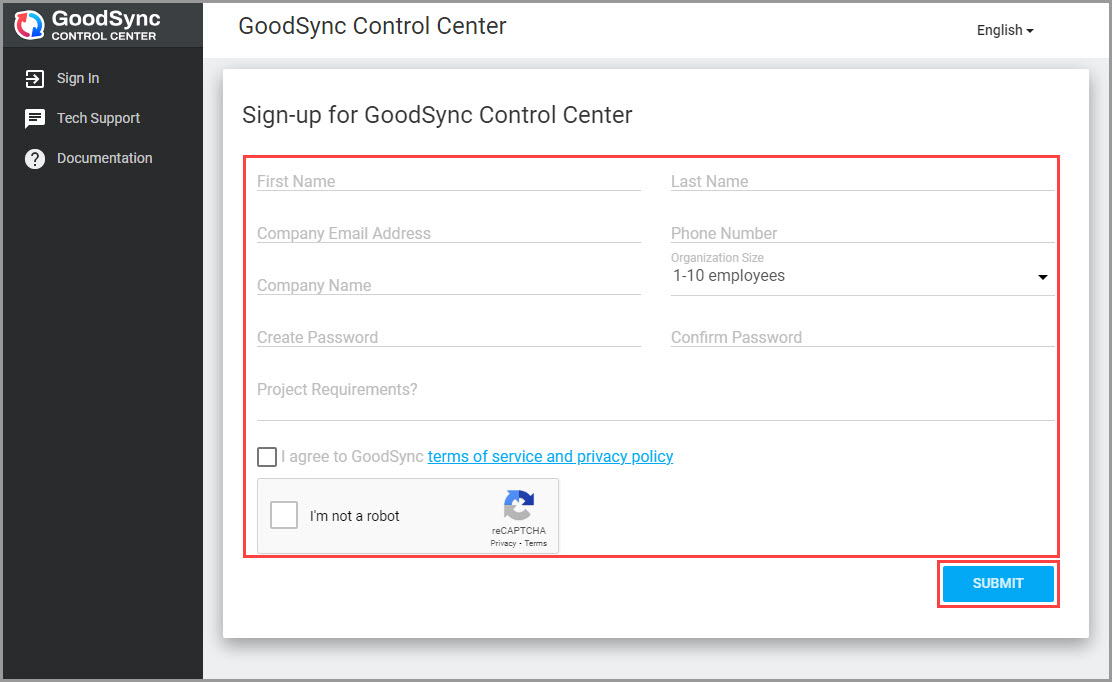Image resolution: width=1112 pixels, height=682 pixels.
Task: Open the English language selector
Action: coord(1004,30)
